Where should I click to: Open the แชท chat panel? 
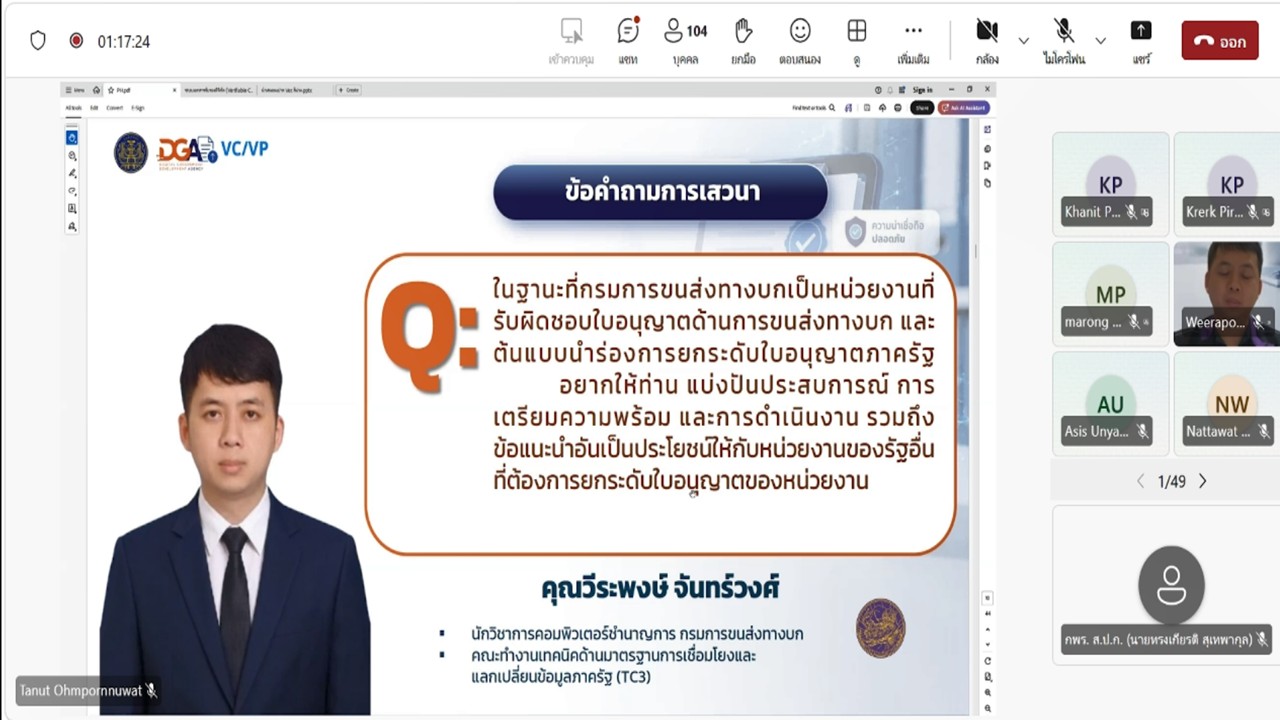coord(628,41)
